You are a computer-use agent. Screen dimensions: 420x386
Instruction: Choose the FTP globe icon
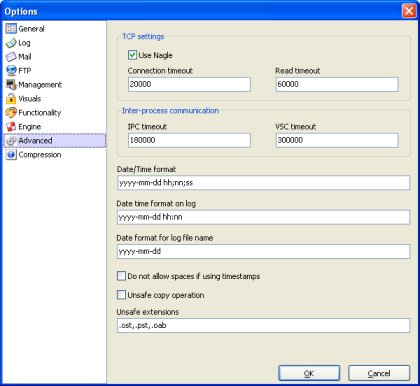click(11, 71)
